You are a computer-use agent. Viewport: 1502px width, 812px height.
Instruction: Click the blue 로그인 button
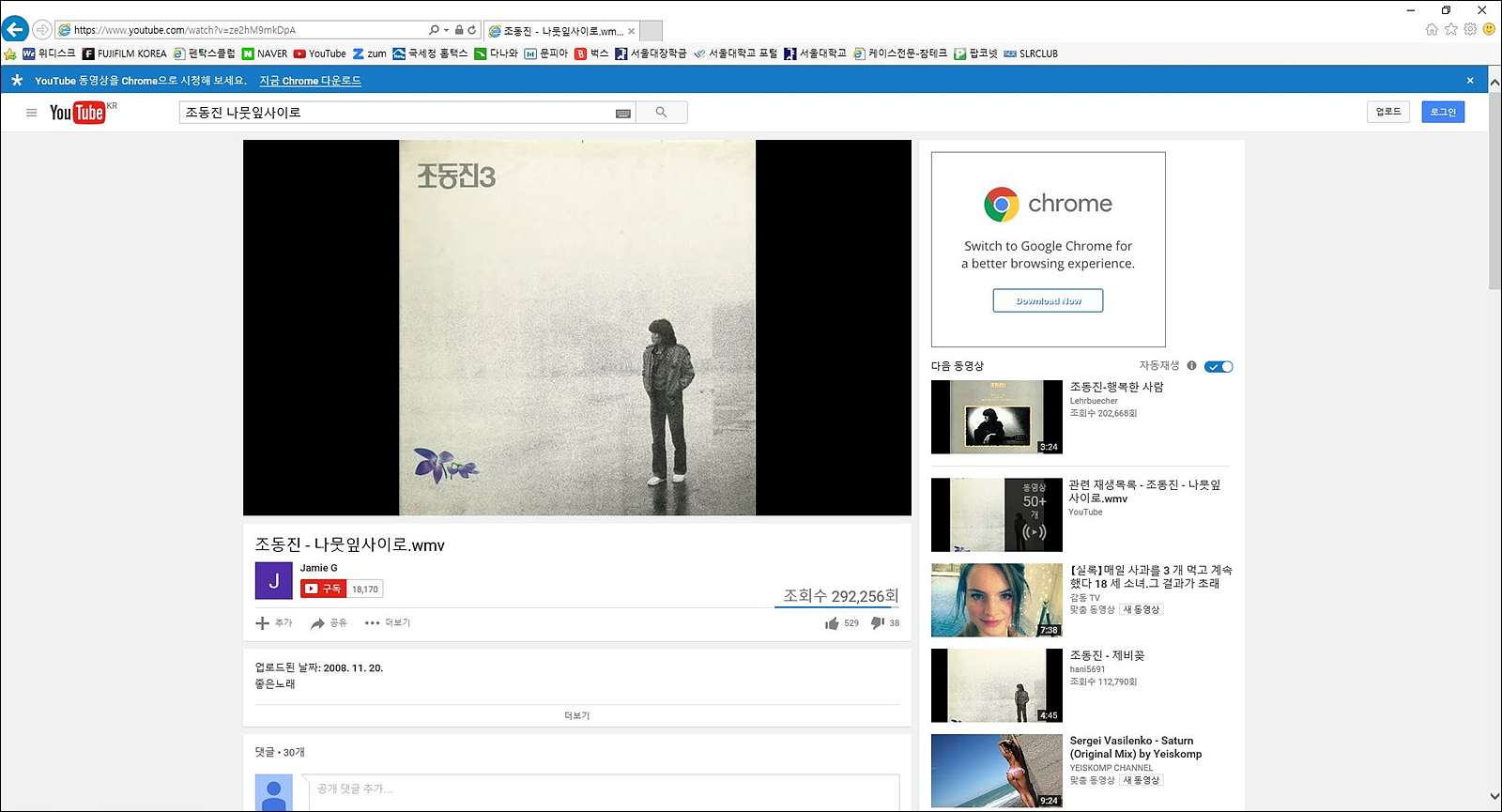pos(1443,112)
